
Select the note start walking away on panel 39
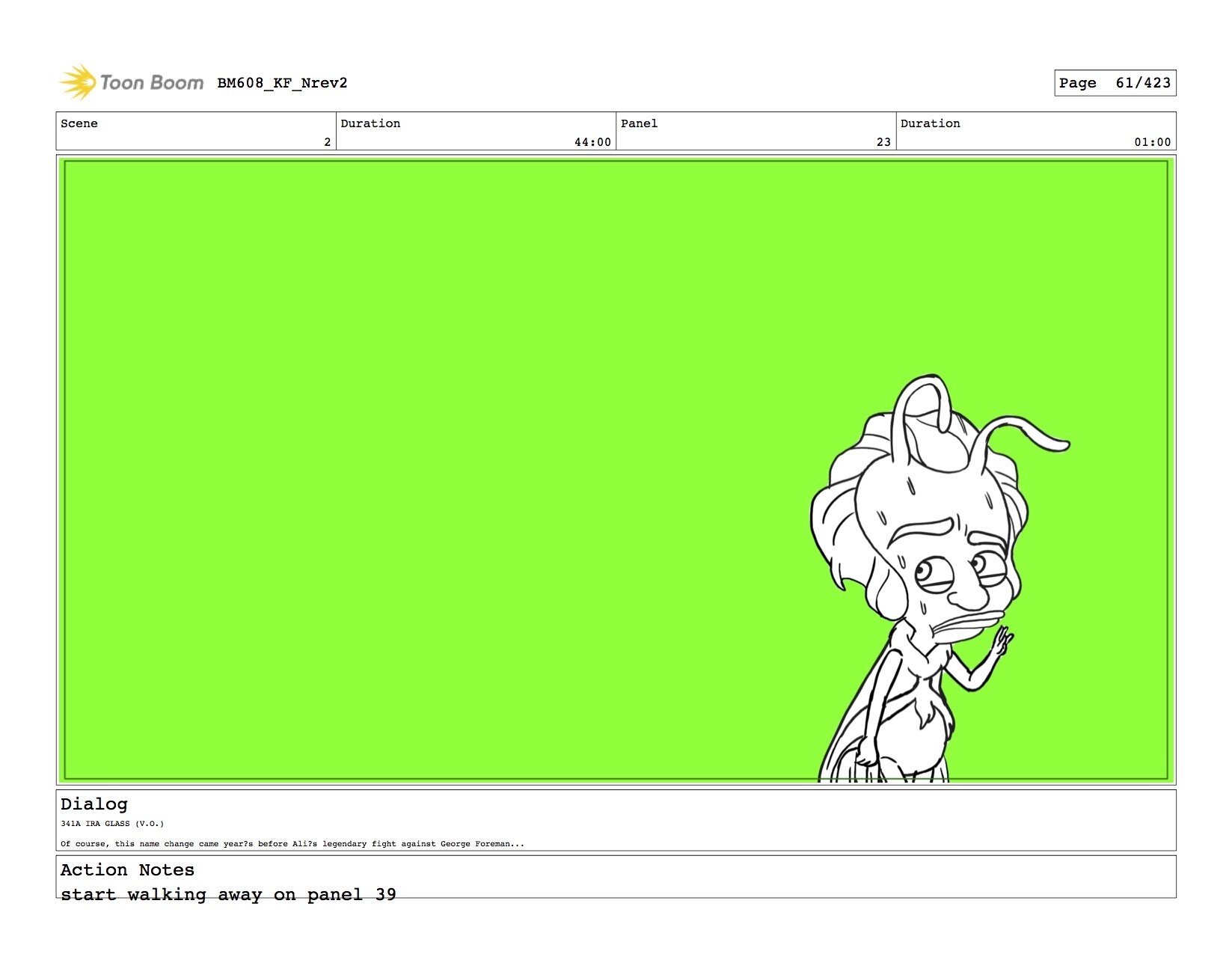click(228, 895)
